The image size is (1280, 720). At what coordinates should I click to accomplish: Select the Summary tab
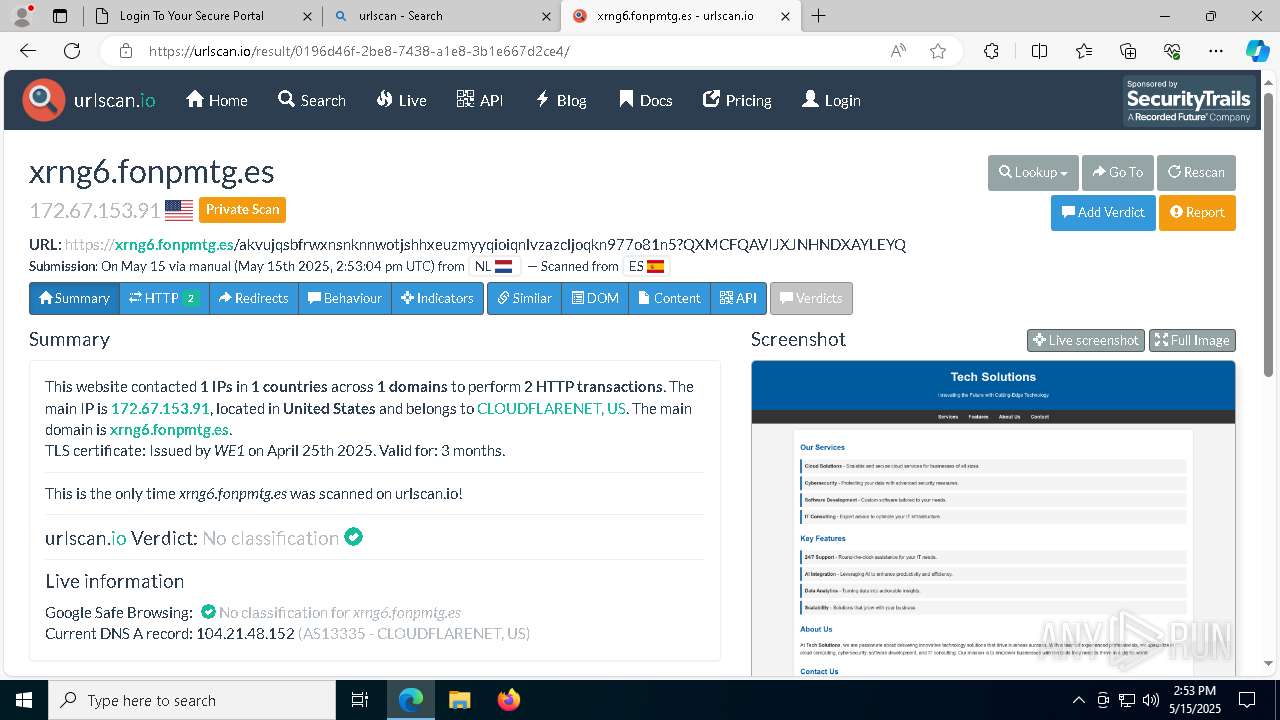tap(74, 298)
